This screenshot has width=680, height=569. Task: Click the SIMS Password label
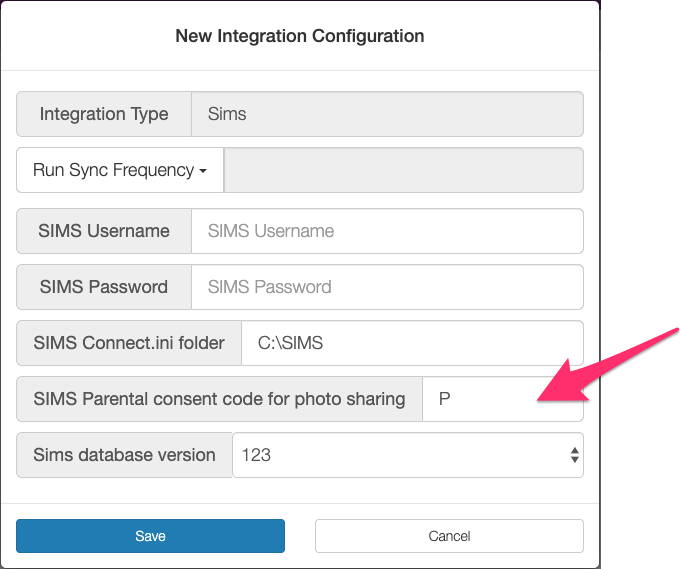pyautogui.click(x=104, y=287)
